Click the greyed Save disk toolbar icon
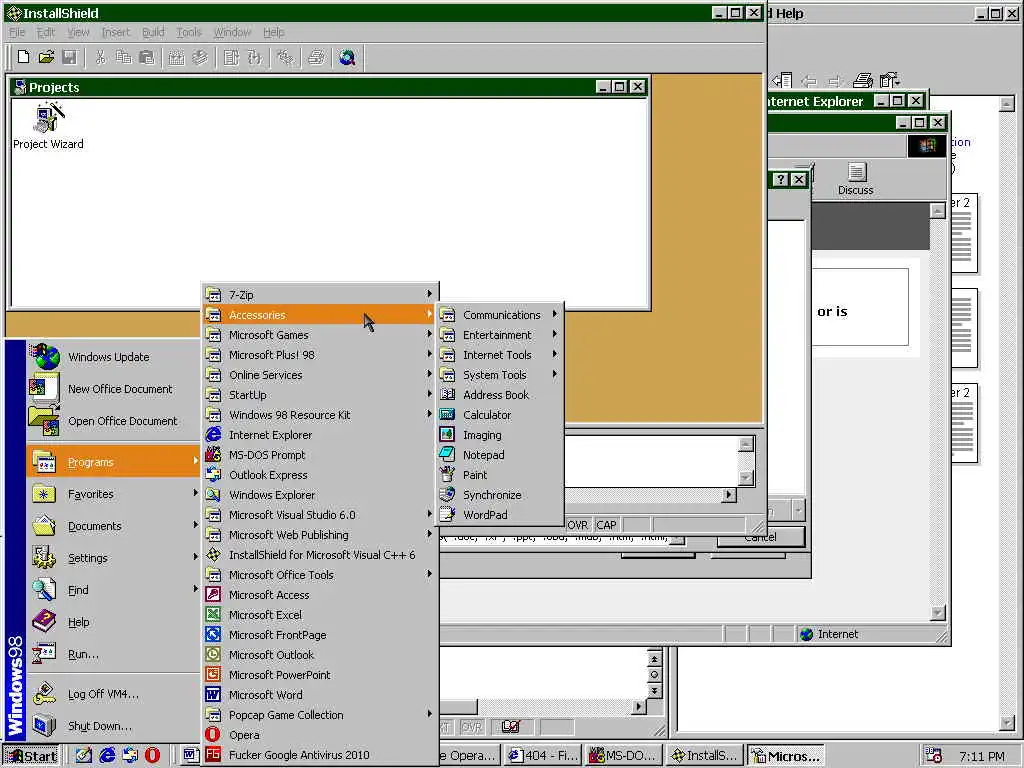Viewport: 1024px width, 768px height. tap(69, 57)
